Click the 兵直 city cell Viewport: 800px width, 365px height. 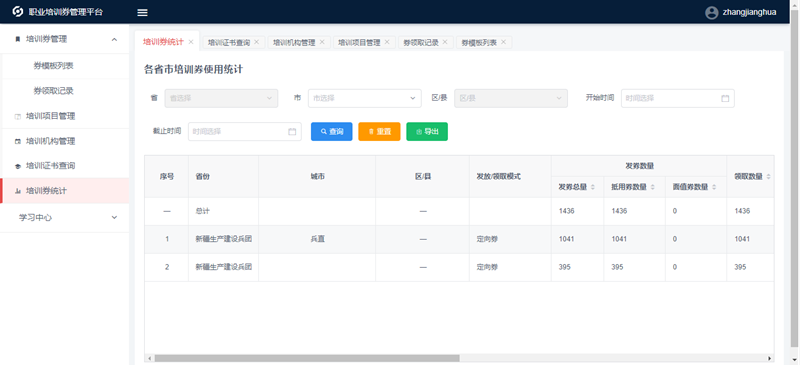[x=317, y=239]
